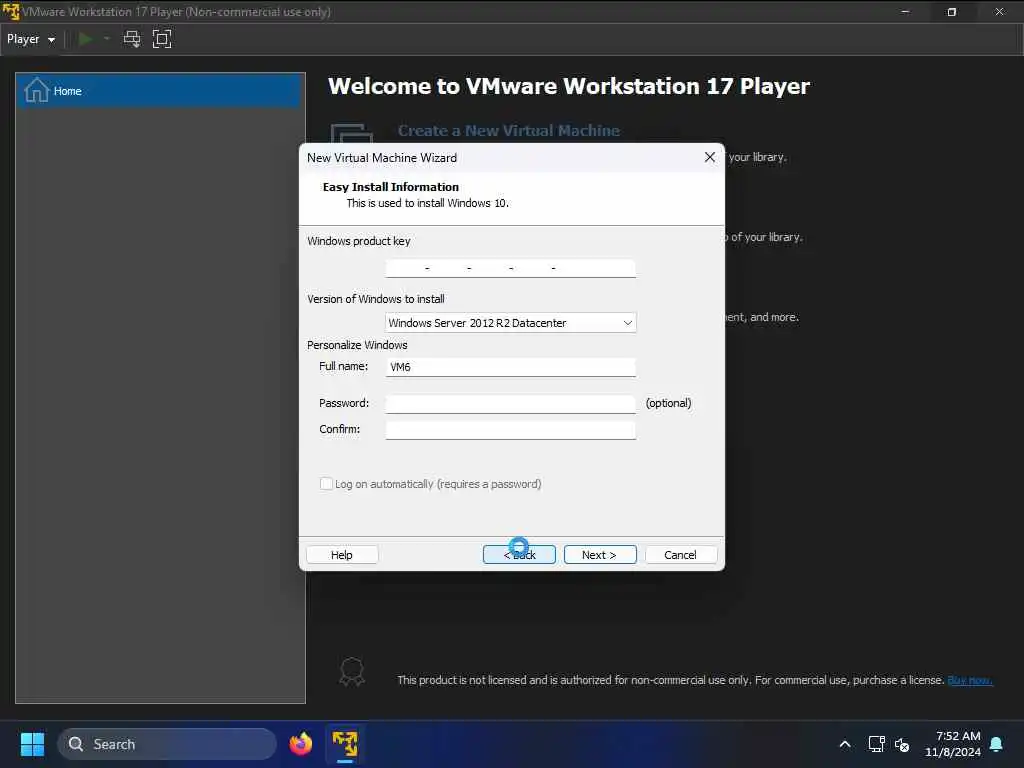Open the Player menu dropdown
Screen dimensions: 1024x768
click(31, 39)
